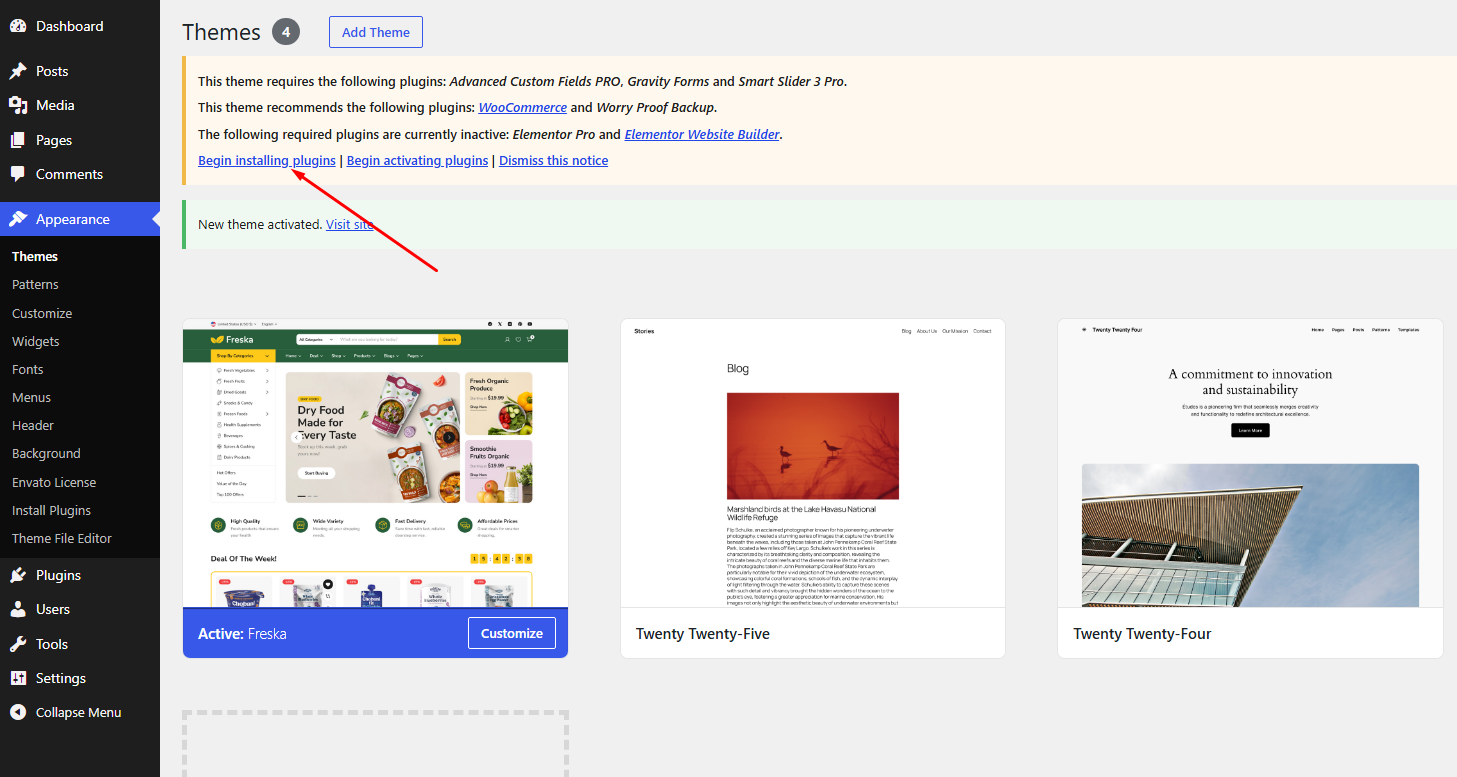The image size is (1457, 777).
Task: Click the Media library icon
Action: point(18,105)
